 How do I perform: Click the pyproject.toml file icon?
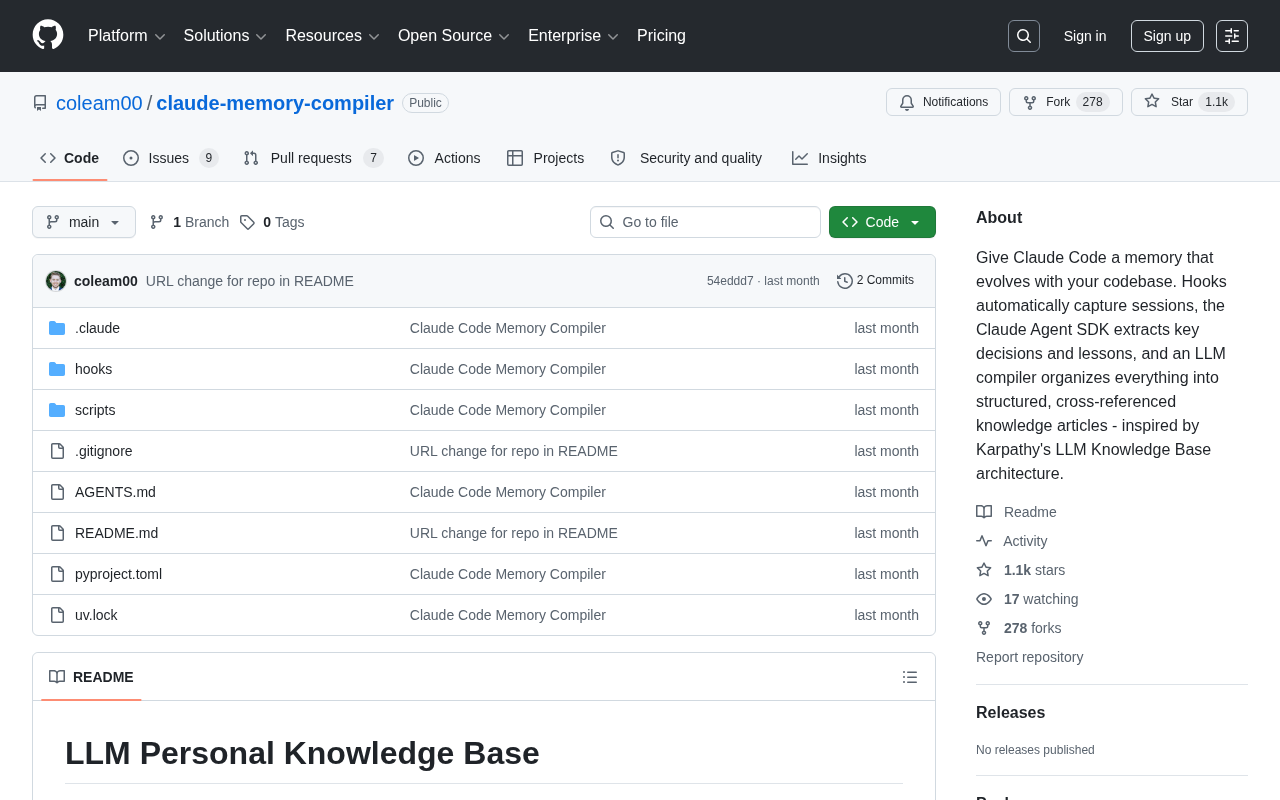click(57, 574)
